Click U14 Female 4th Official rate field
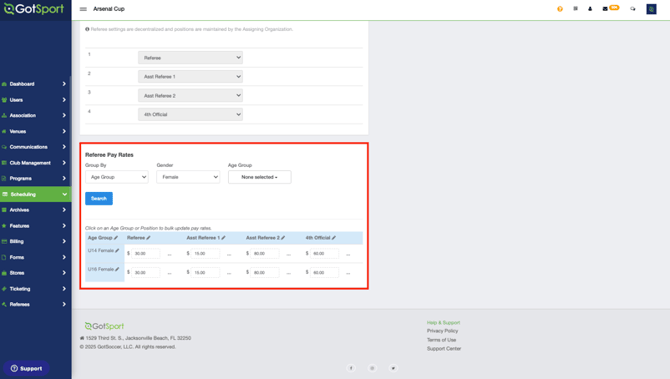670x379 pixels. [x=324, y=253]
